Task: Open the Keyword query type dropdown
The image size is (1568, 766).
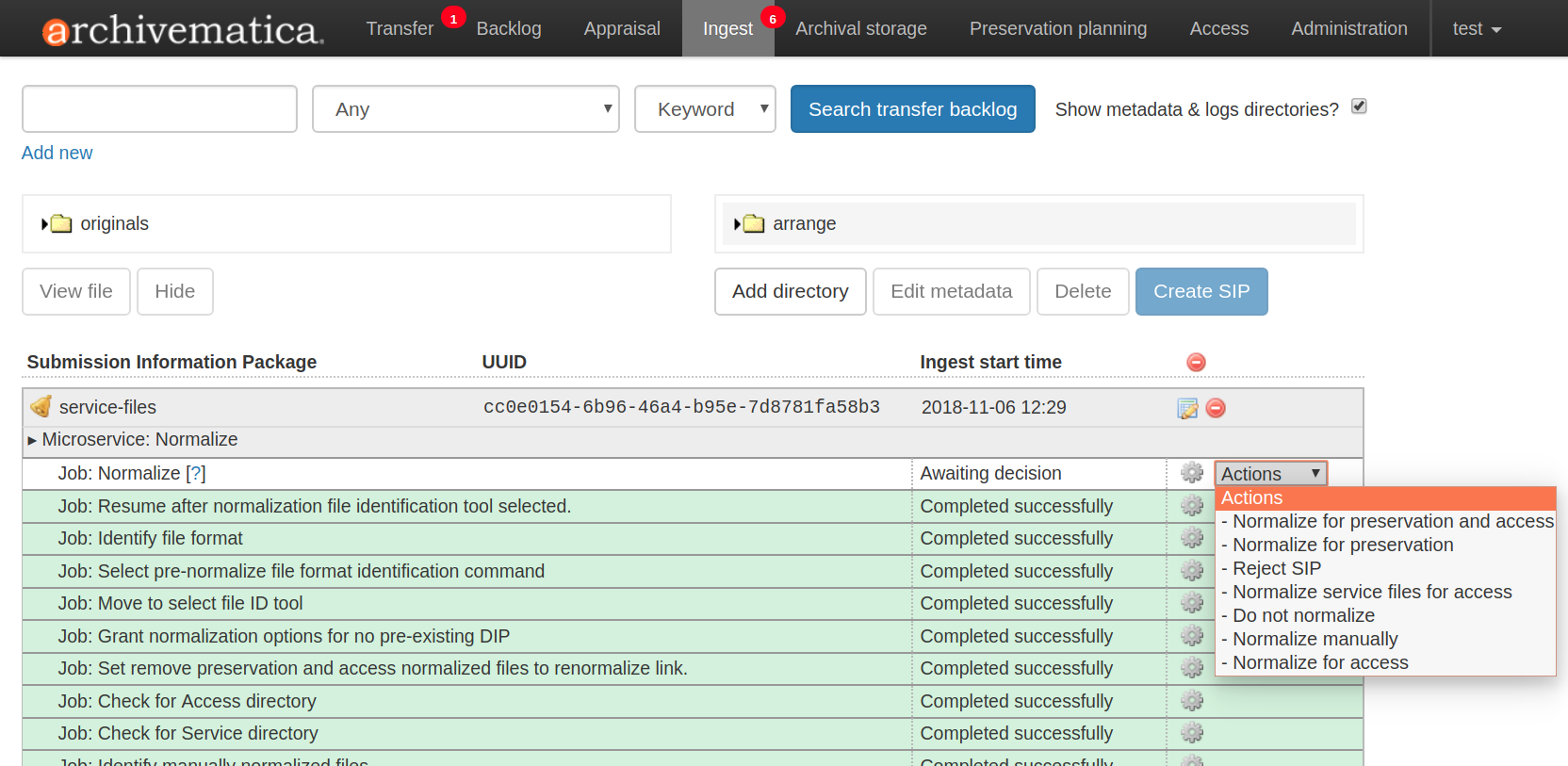Action: pos(705,109)
